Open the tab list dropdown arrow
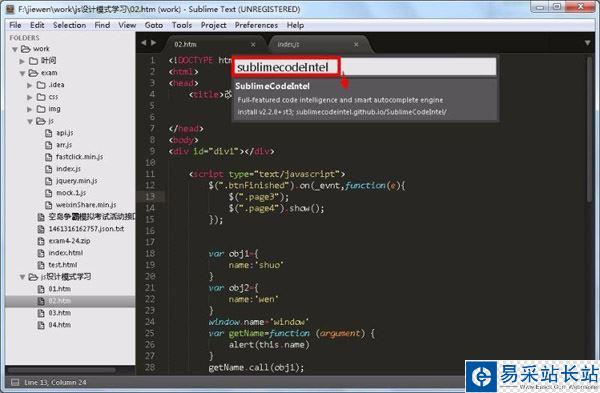This screenshot has height=393, width=600. point(587,43)
